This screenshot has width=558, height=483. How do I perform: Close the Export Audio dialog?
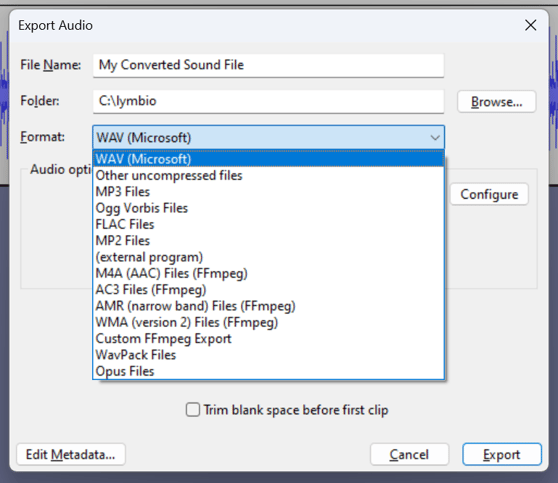point(531,25)
